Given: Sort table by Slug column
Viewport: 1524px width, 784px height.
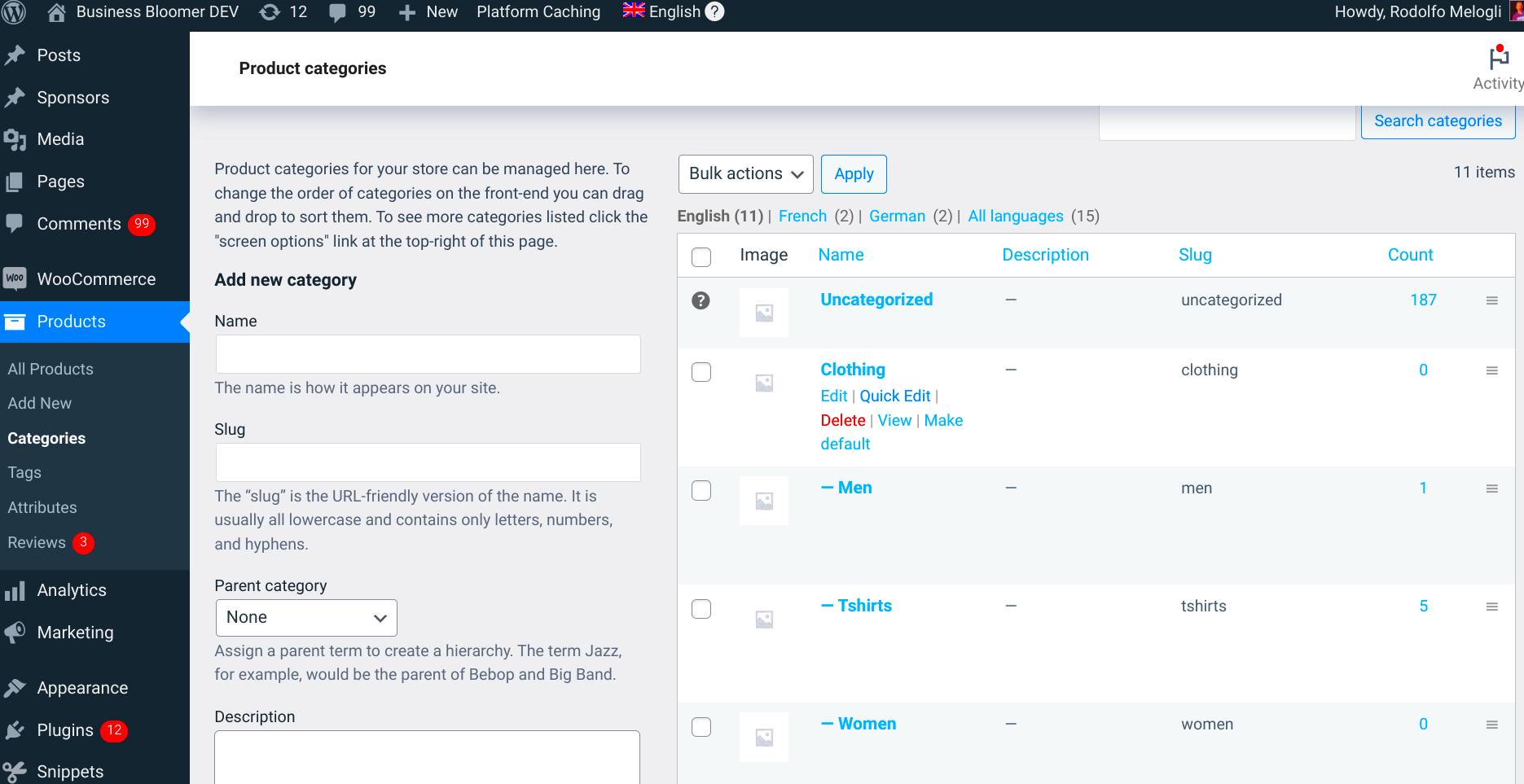Looking at the screenshot, I should click(x=1195, y=255).
